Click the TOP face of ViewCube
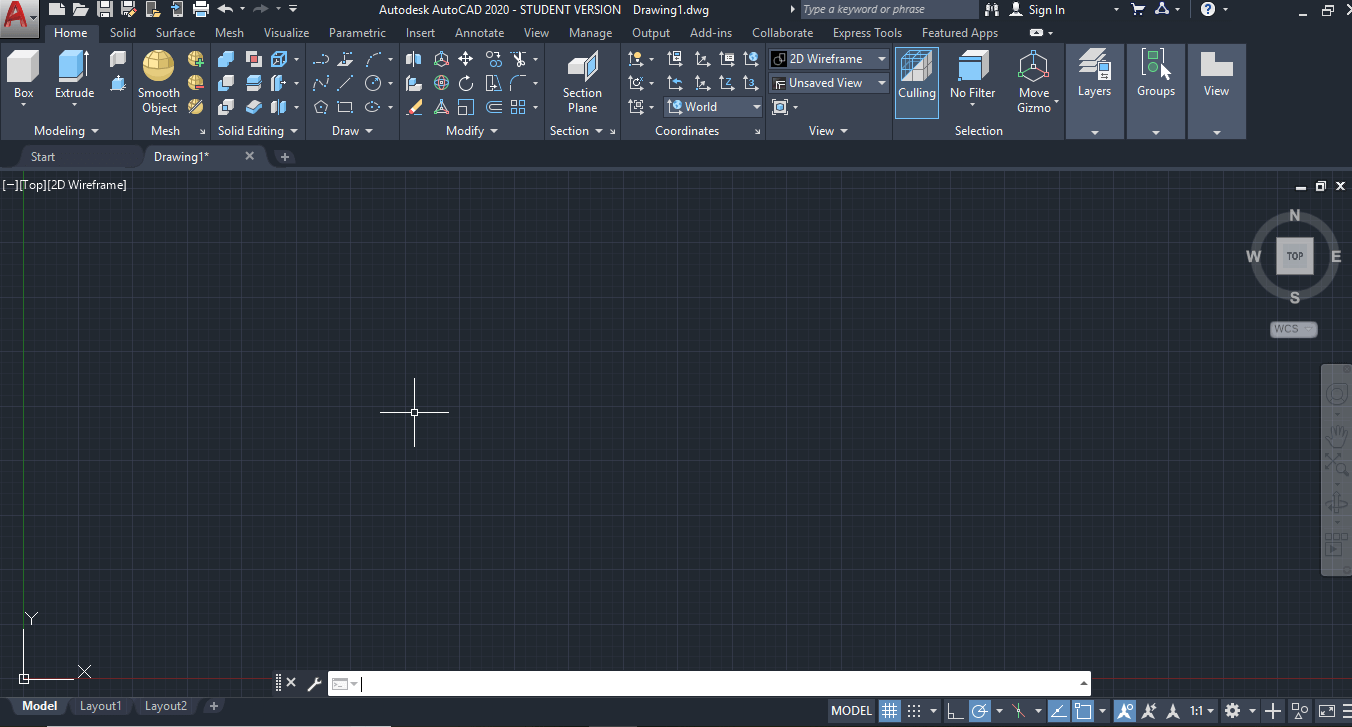This screenshot has height=727, width=1352. pyautogui.click(x=1295, y=256)
